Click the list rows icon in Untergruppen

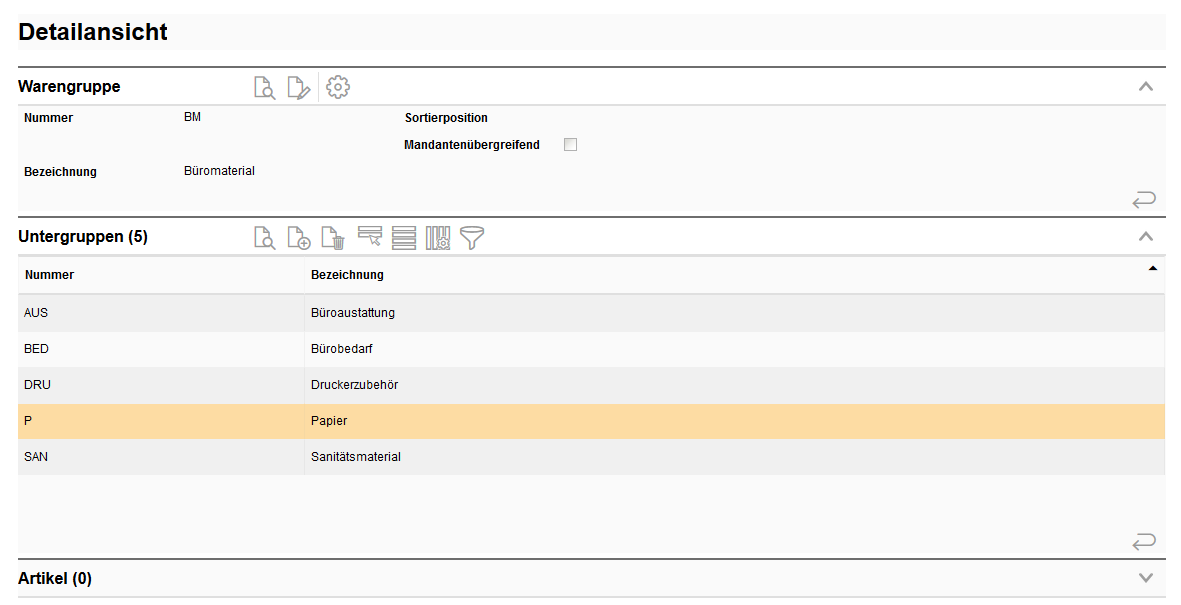404,238
